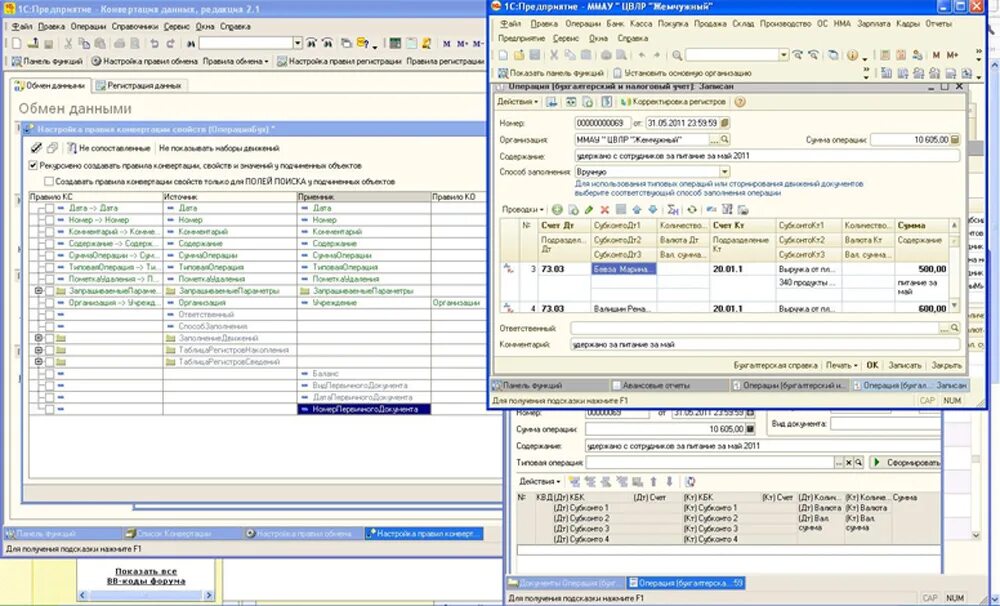This screenshot has height=606, width=1000.
Task: Click the calendar icon beside date 31.05.2011
Action: tap(724, 122)
